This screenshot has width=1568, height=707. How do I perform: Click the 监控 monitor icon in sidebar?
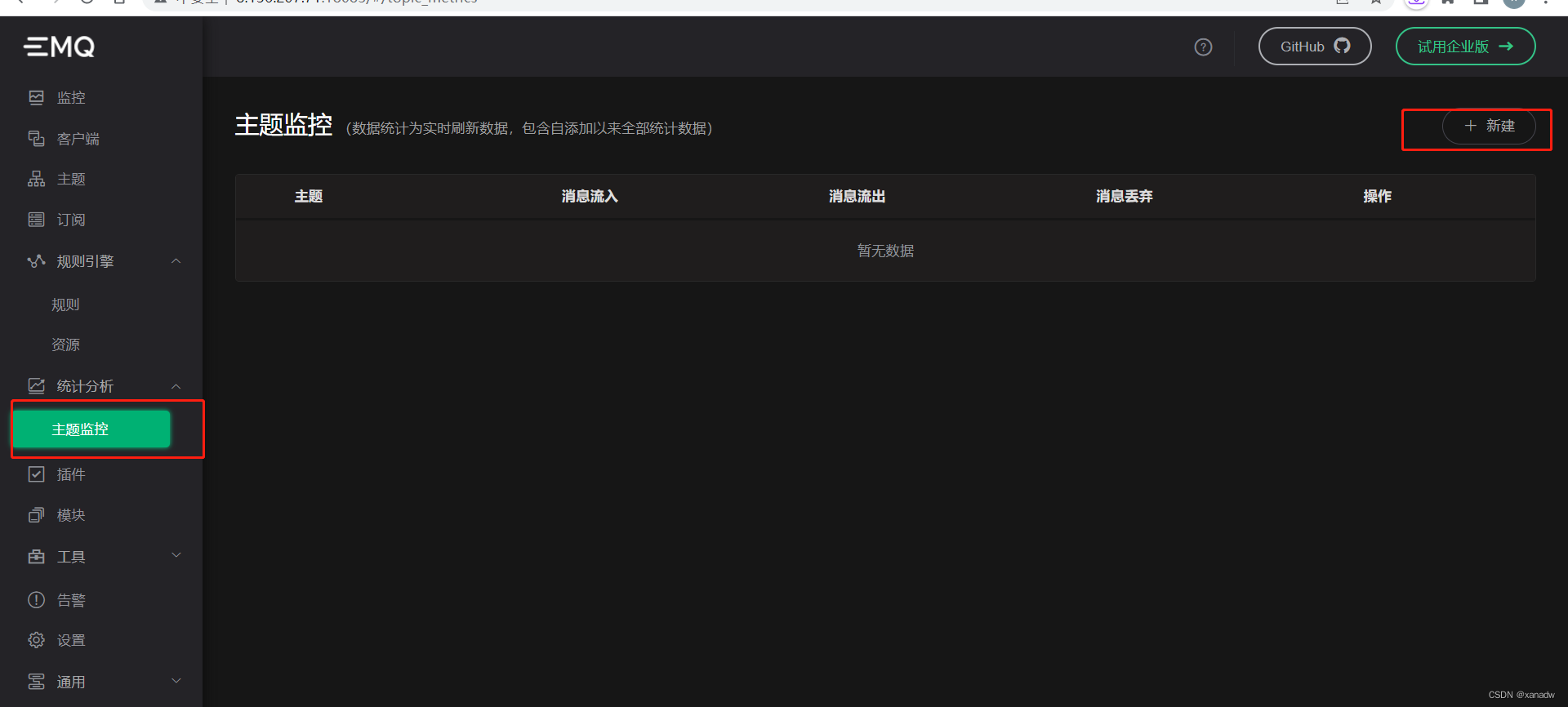36,98
